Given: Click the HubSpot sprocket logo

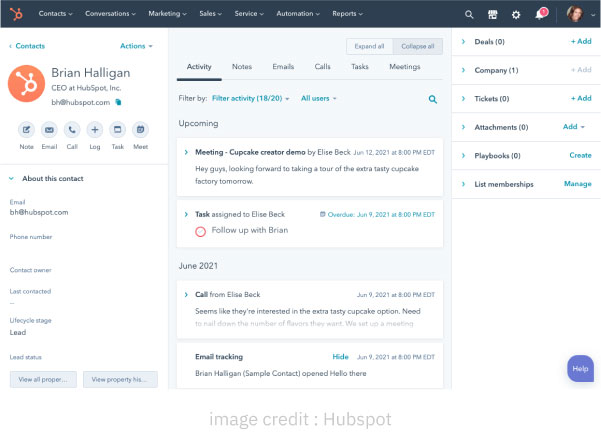Looking at the screenshot, I should pos(16,14).
